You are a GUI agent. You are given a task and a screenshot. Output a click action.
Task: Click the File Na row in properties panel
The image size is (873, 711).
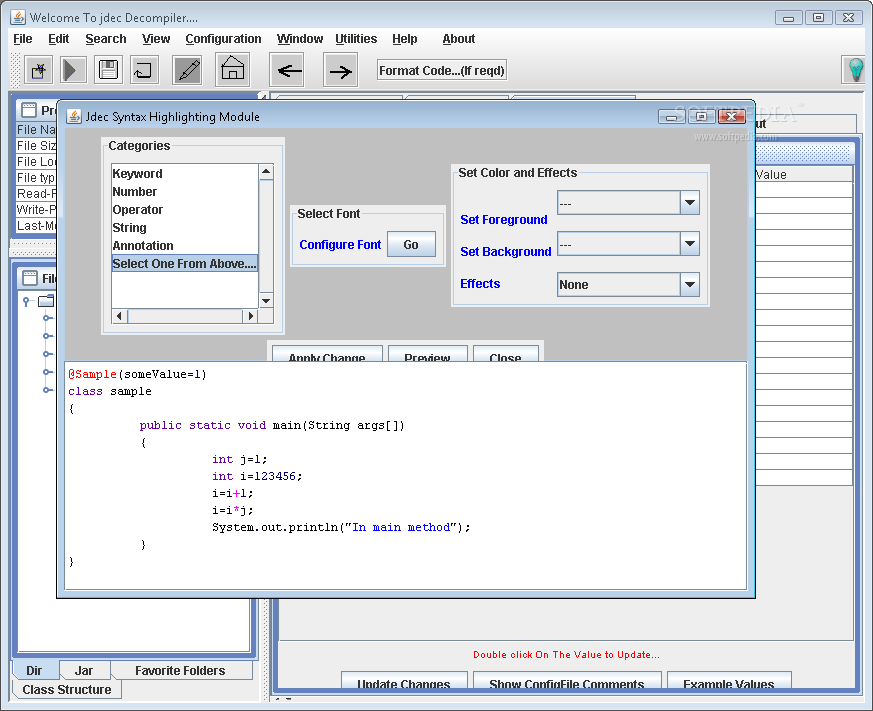click(36, 129)
